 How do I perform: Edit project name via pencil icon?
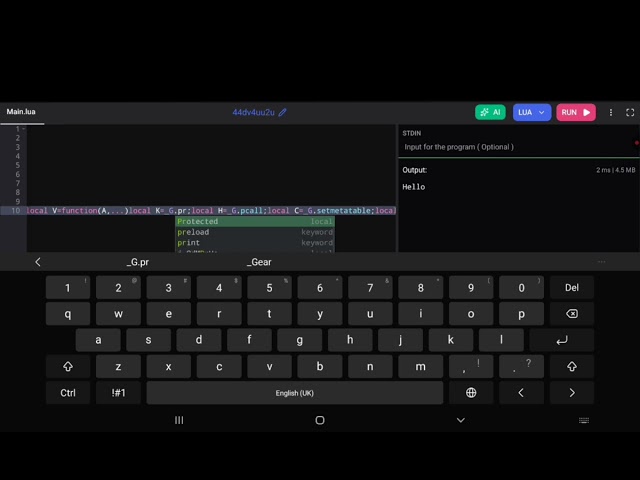click(282, 112)
